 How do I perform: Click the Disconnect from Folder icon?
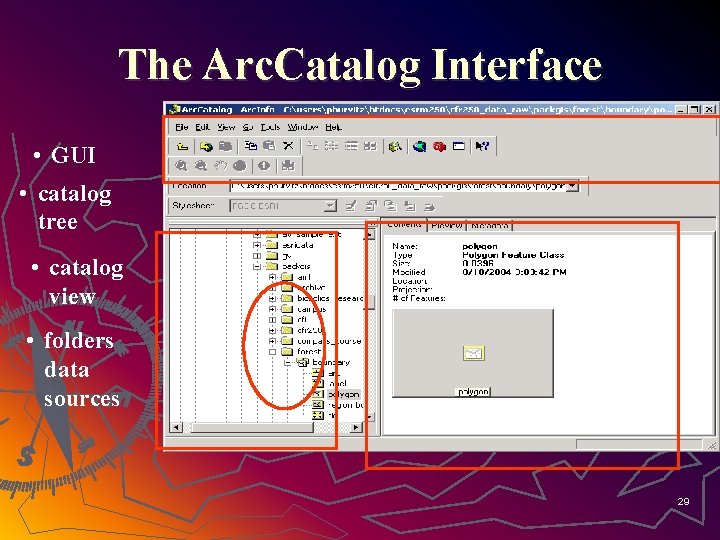click(225, 146)
